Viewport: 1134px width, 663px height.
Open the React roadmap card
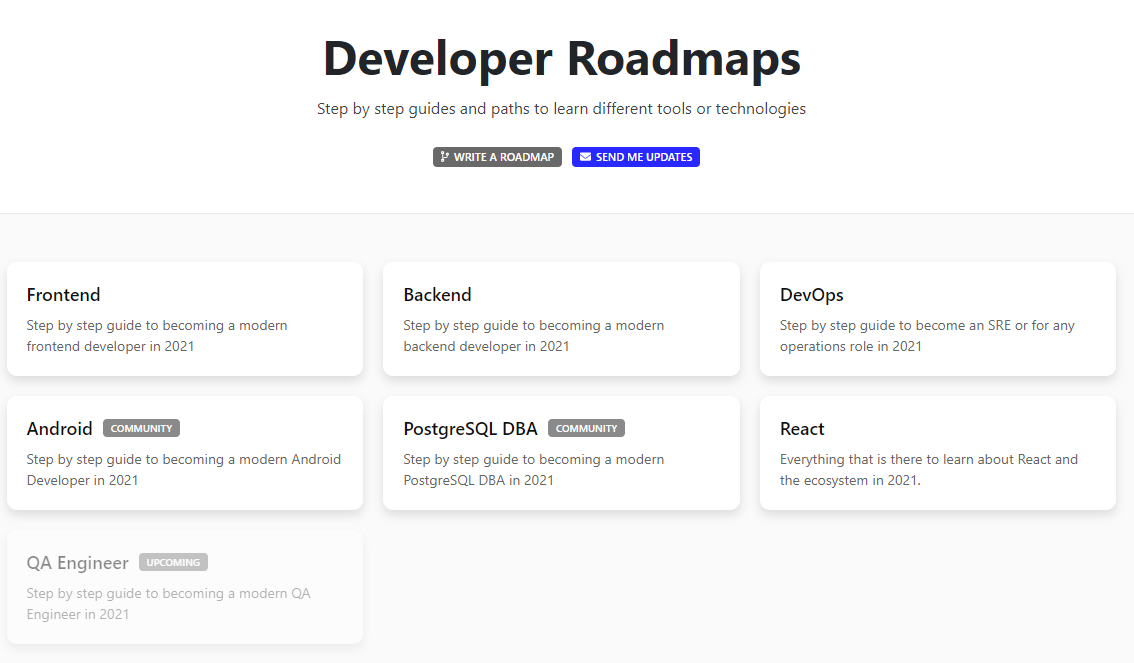point(938,453)
